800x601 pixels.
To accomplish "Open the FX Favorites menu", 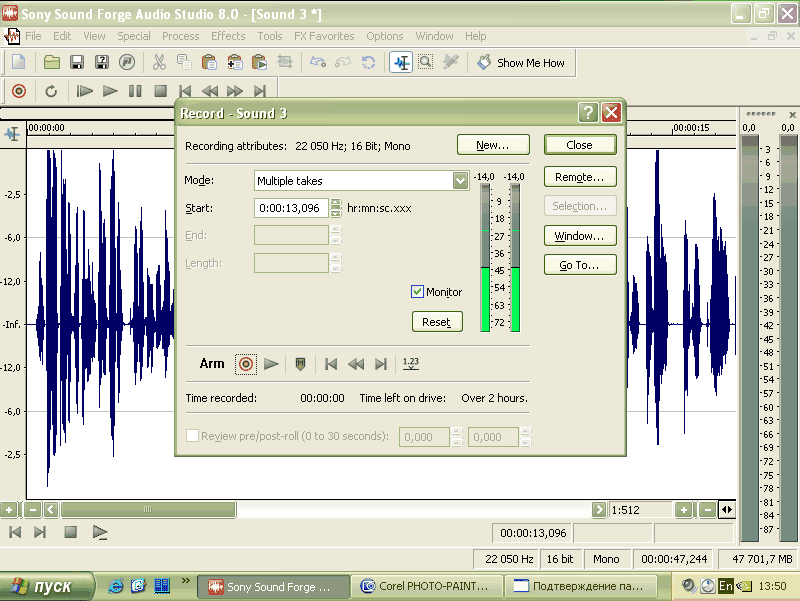I will pyautogui.click(x=324, y=36).
